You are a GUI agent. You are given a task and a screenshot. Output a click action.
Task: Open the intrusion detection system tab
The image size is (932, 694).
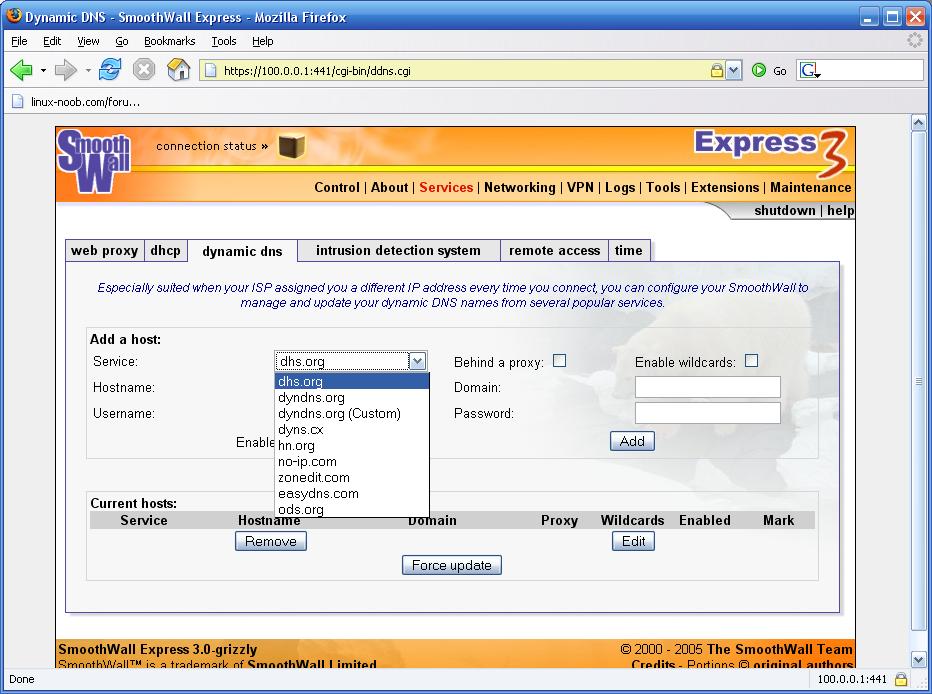[x=398, y=250]
